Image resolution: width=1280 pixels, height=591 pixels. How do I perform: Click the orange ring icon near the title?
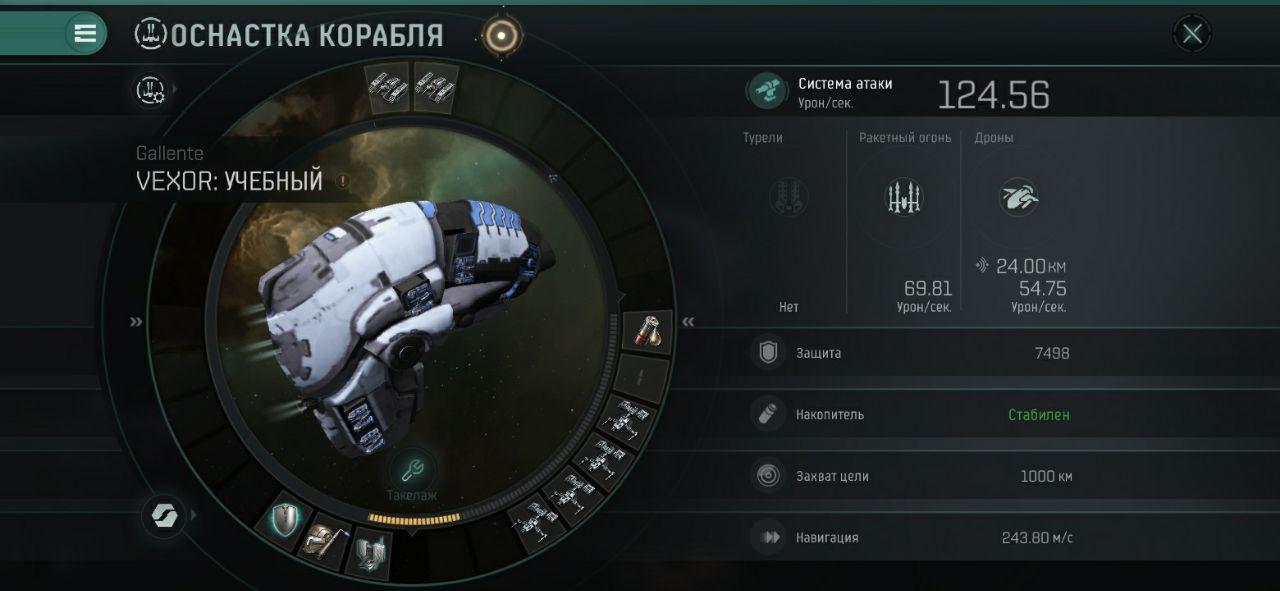pos(501,36)
